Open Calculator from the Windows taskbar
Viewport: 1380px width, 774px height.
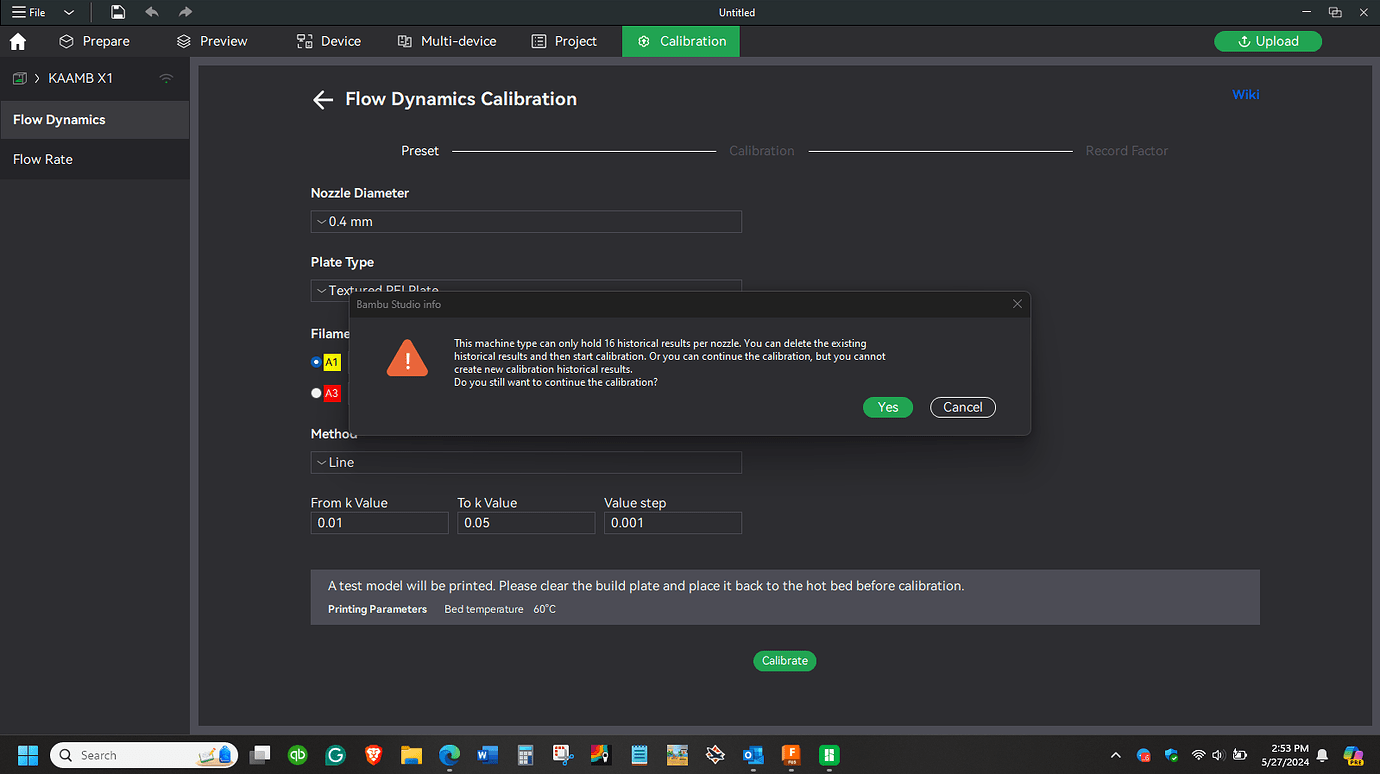pos(525,755)
